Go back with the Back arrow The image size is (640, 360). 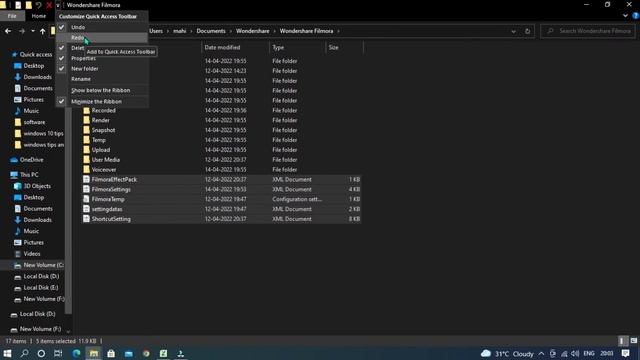click(x=8, y=31)
